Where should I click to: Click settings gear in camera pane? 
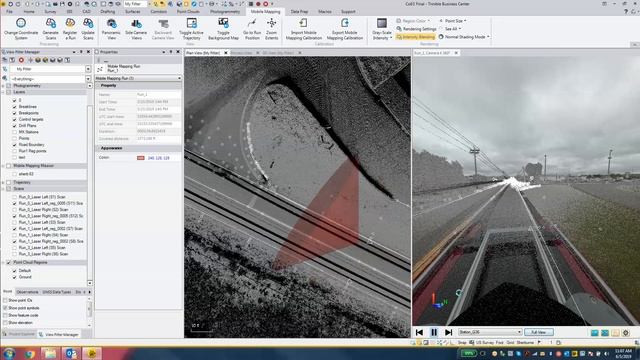(626, 333)
